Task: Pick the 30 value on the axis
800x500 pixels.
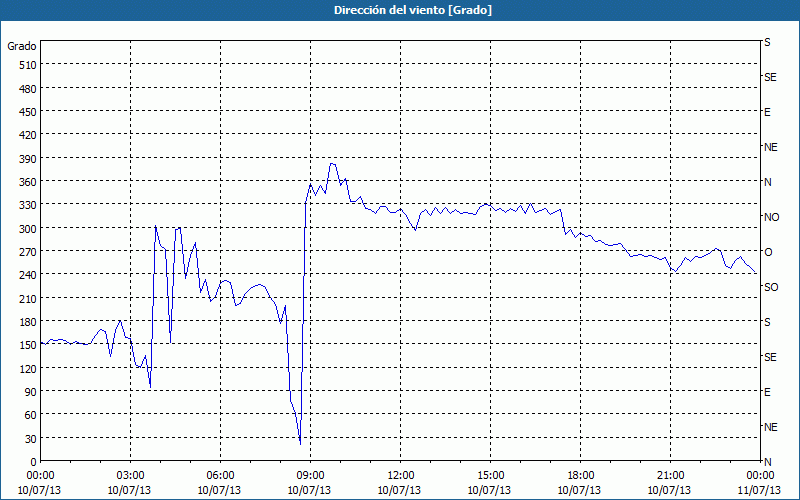Action: 31,438
